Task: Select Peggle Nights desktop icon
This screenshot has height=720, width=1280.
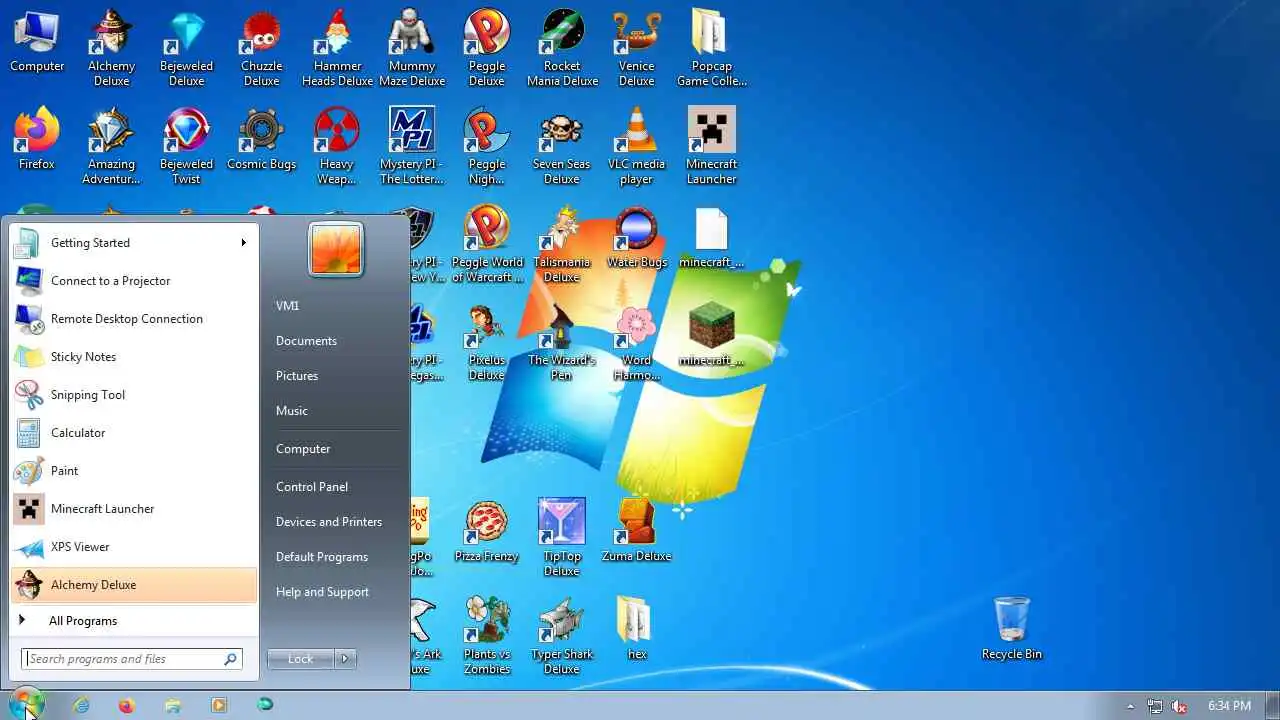Action: click(x=487, y=146)
